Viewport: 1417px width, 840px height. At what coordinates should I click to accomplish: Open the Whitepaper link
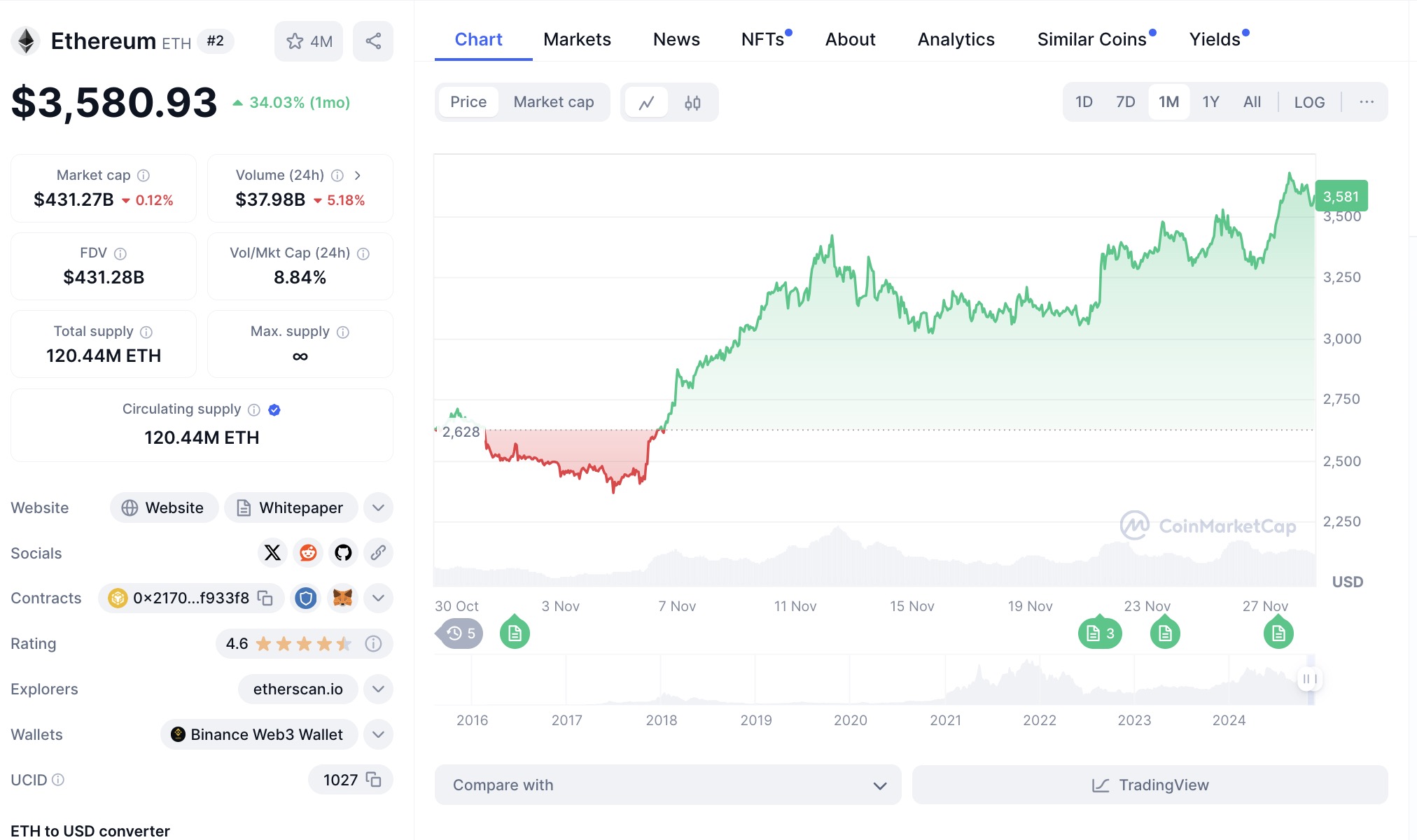pos(291,507)
